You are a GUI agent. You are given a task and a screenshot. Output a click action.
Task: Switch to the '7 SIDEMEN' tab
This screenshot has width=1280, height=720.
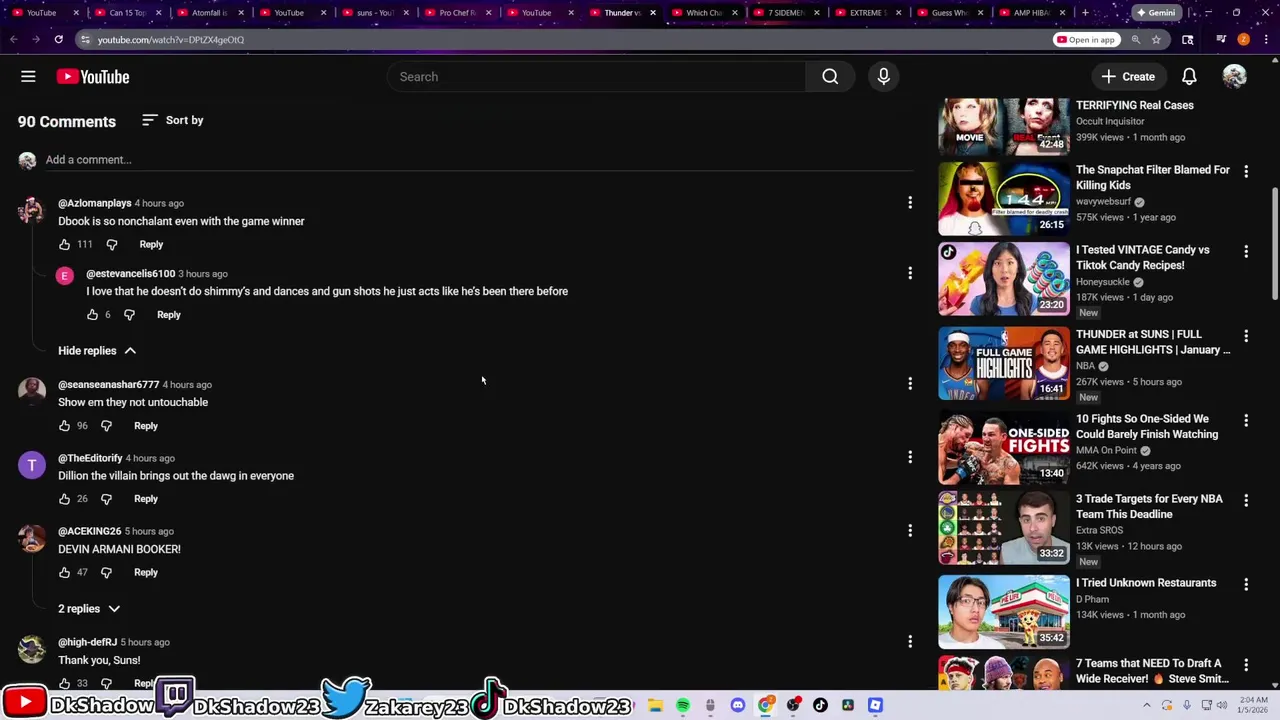786,13
